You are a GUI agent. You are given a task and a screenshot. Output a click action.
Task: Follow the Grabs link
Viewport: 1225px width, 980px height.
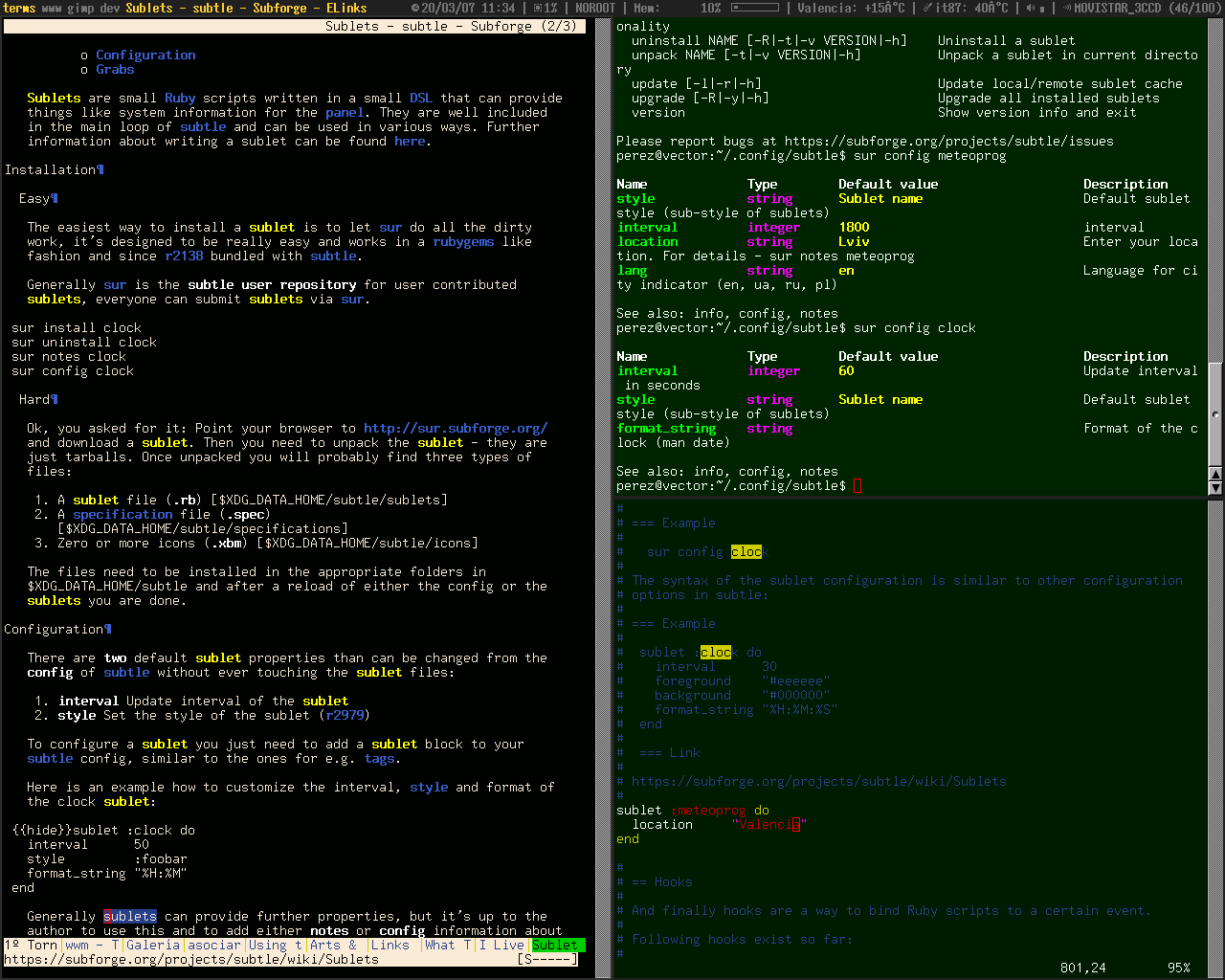tap(115, 69)
